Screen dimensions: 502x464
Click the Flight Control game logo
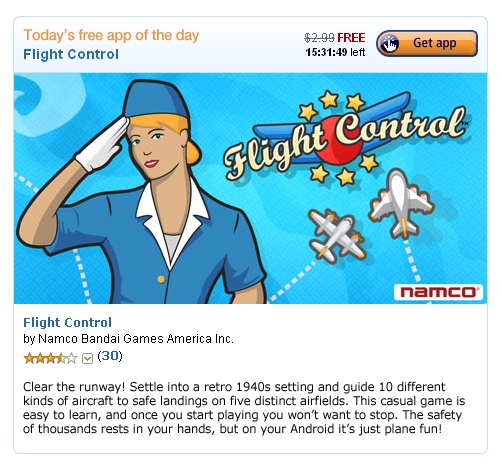[x=345, y=138]
